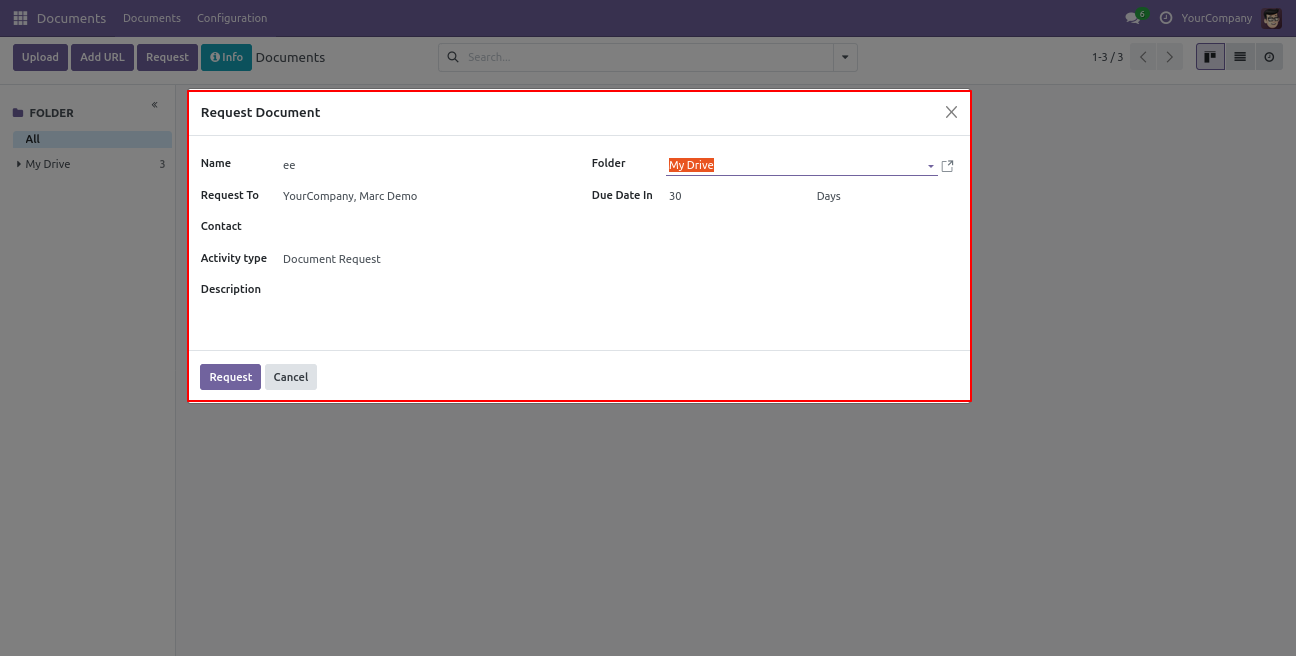This screenshot has height=656, width=1296.
Task: Click the purple Request button in dialog
Action: 230,377
